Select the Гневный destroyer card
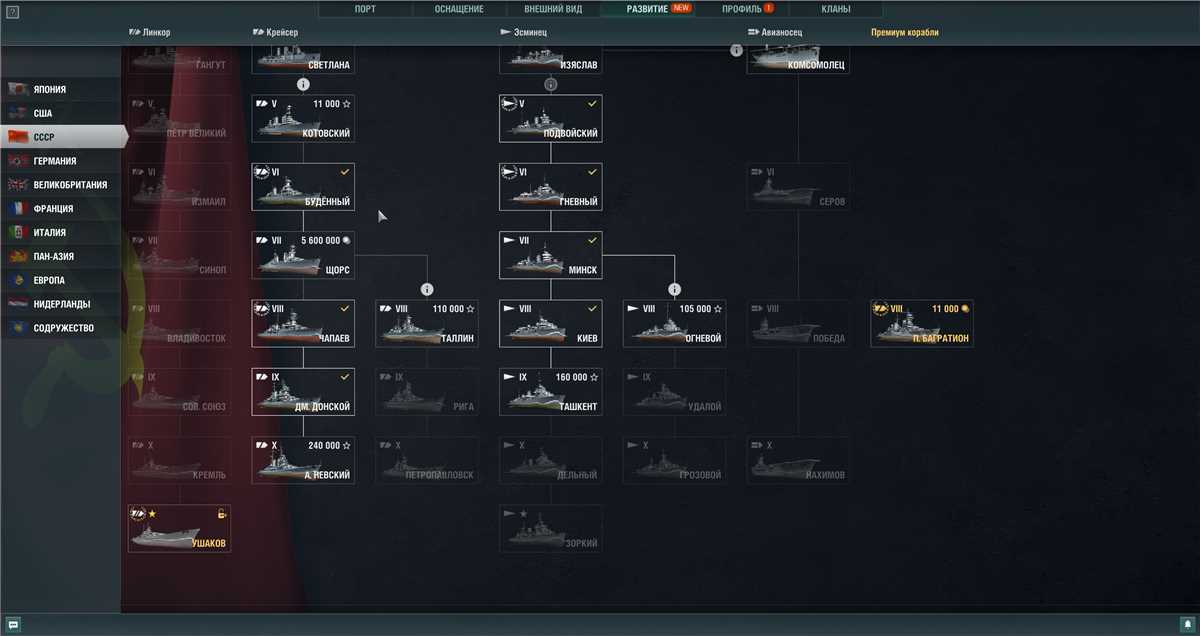Screen dimensions: 1200x636 coord(550,187)
